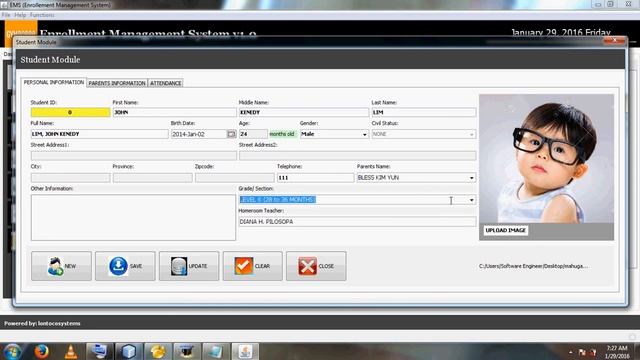
Task: Click the orange checkmark icon on CLEAR
Action: point(244,266)
